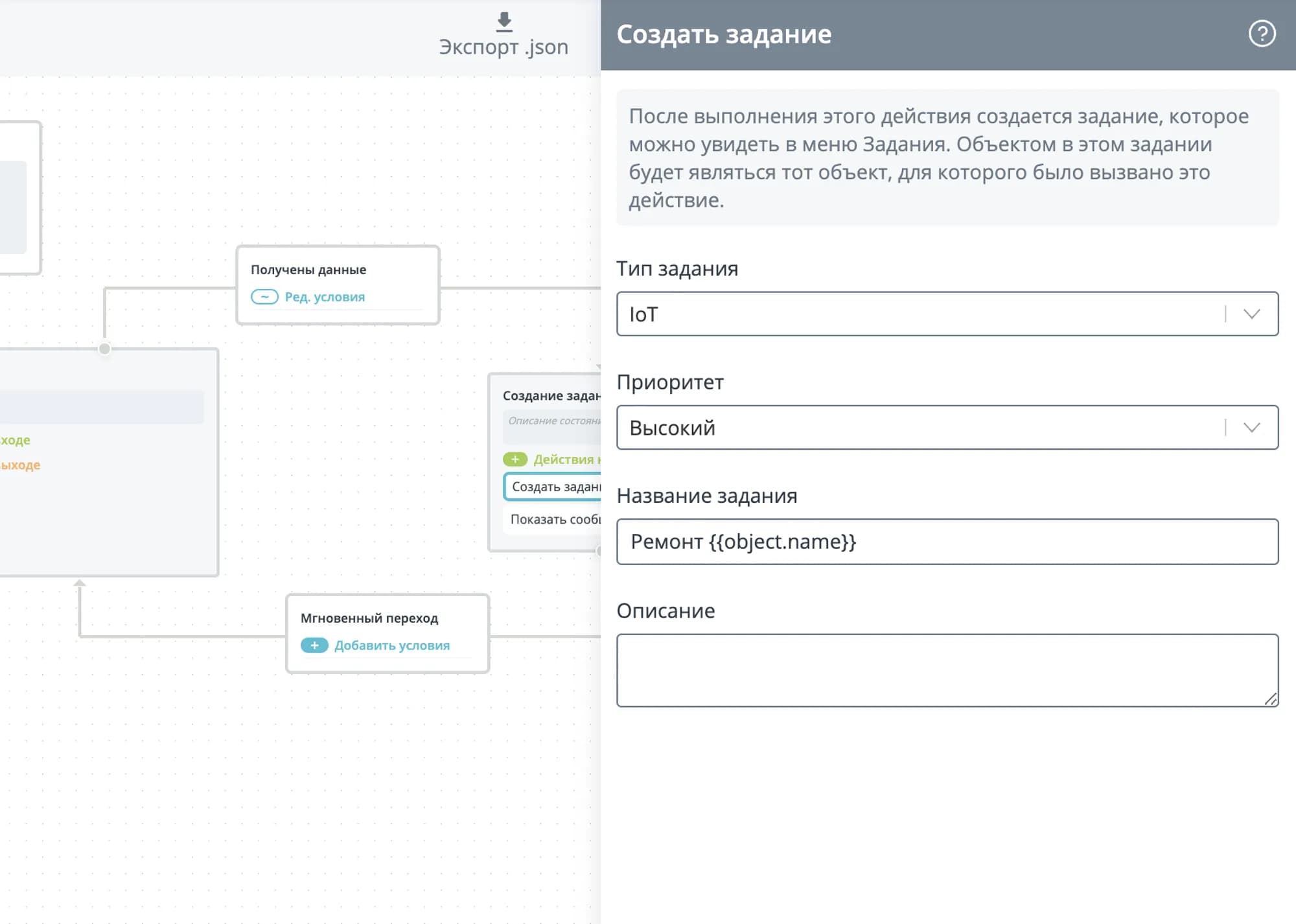Click the resize handle of Описание textarea
1296x924 pixels.
pyautogui.click(x=1271, y=699)
